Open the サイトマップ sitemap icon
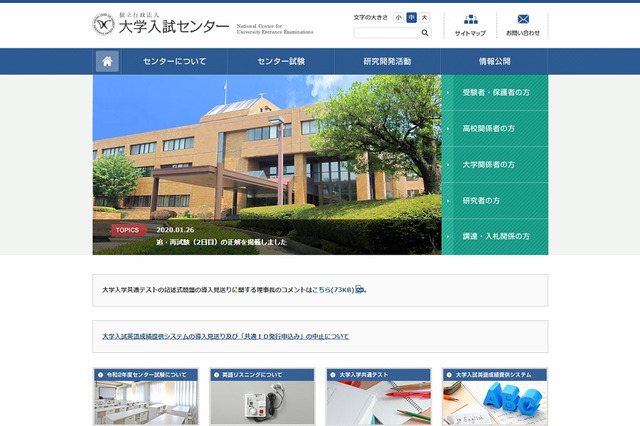Screen dimensions: 640x426 point(471,19)
